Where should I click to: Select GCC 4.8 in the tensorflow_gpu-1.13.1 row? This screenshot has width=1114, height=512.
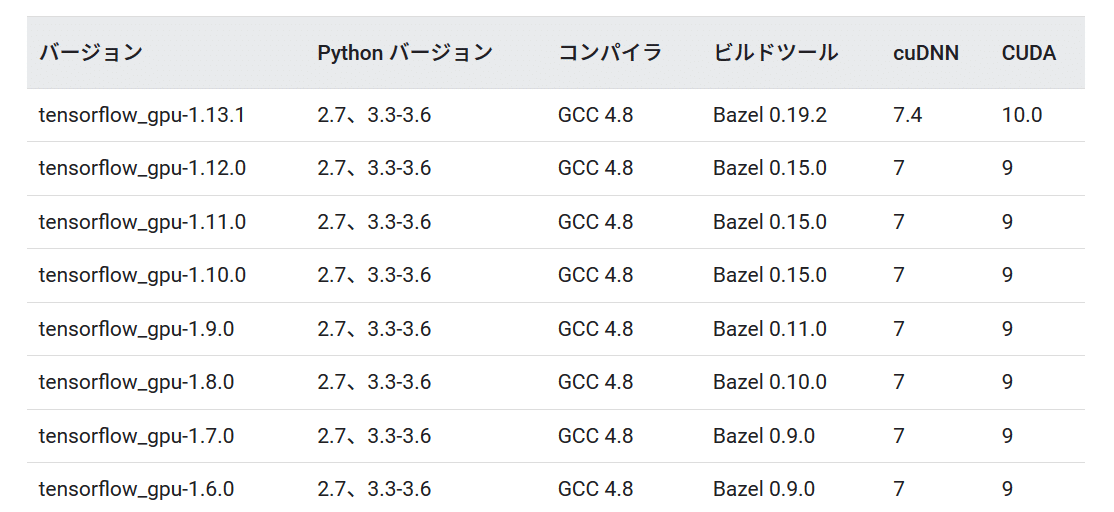[595, 115]
